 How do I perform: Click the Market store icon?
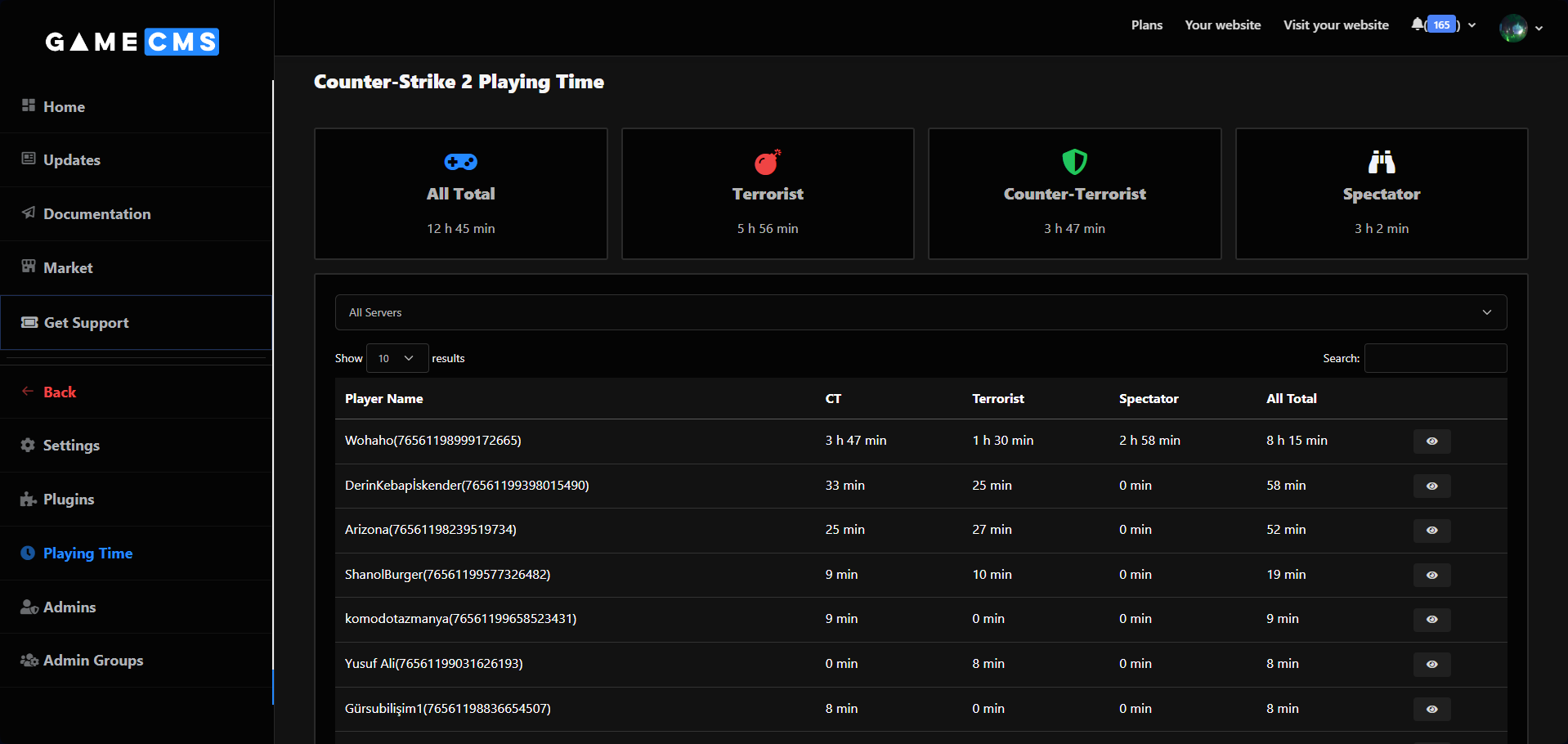(29, 267)
